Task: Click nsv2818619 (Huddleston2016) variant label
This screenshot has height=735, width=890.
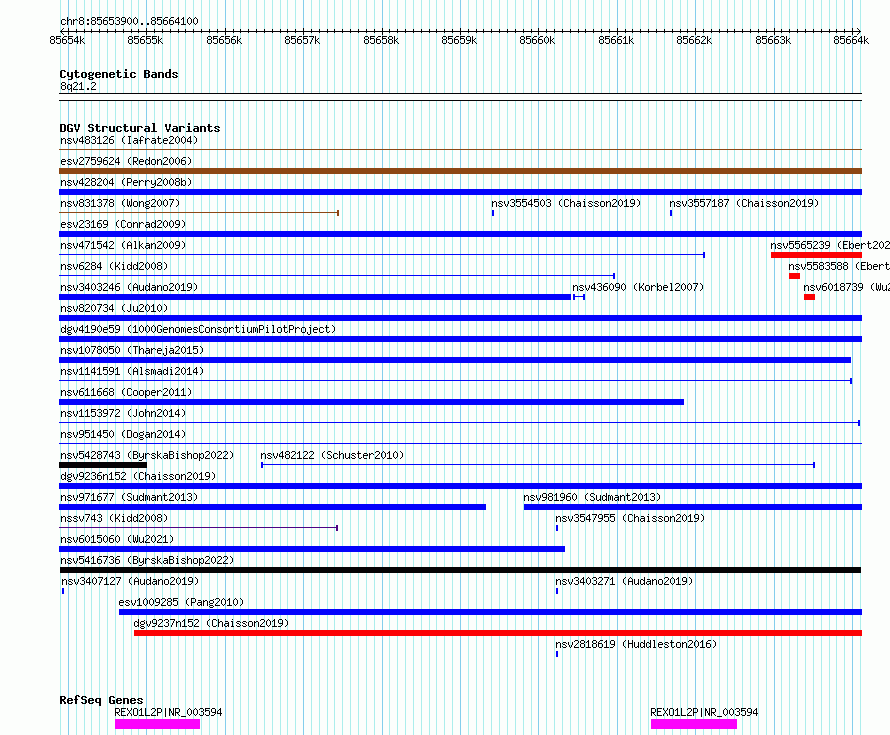Action: pyautogui.click(x=636, y=644)
